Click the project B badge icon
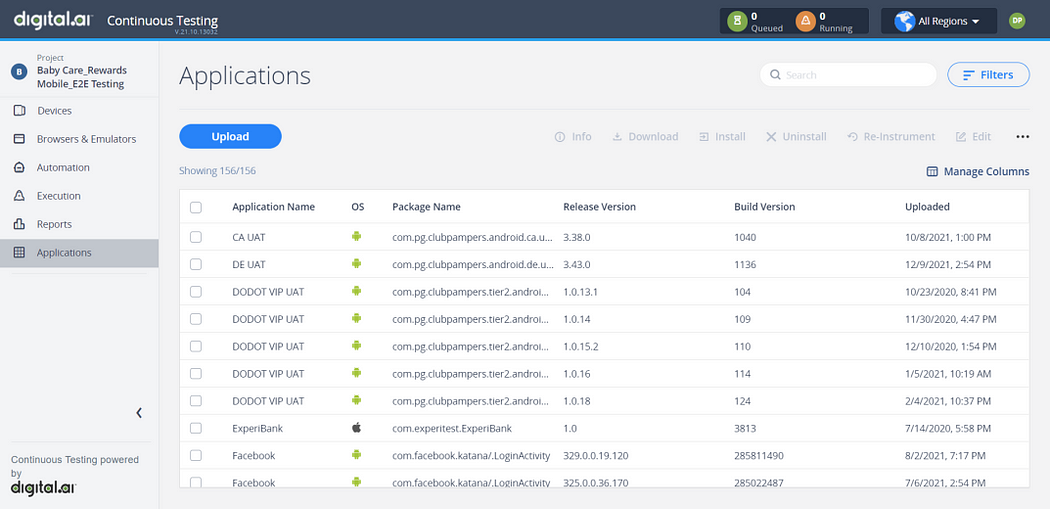Image resolution: width=1050 pixels, height=509 pixels. [x=19, y=72]
